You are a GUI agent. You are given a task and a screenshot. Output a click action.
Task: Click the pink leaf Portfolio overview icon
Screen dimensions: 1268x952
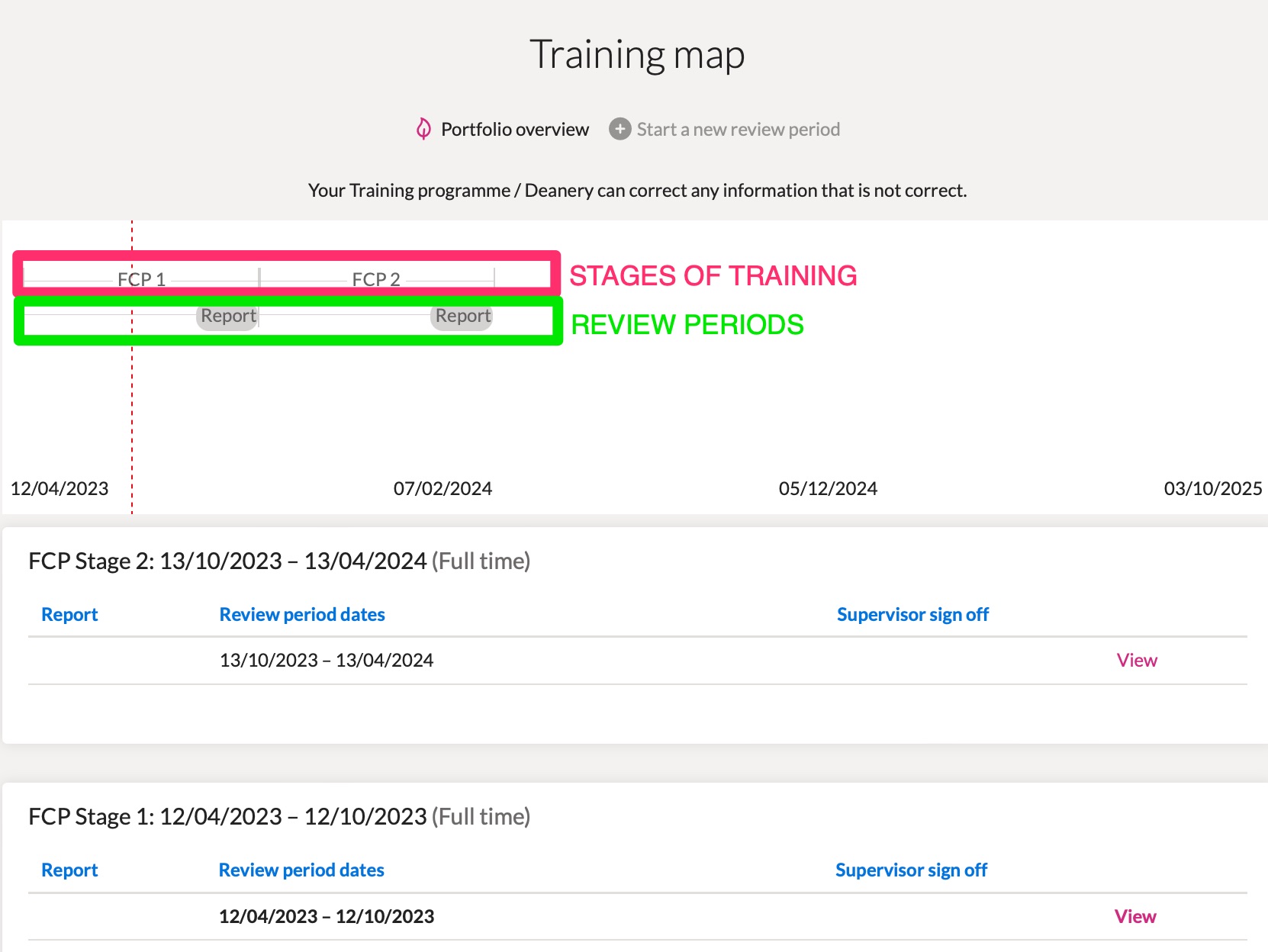pyautogui.click(x=423, y=129)
